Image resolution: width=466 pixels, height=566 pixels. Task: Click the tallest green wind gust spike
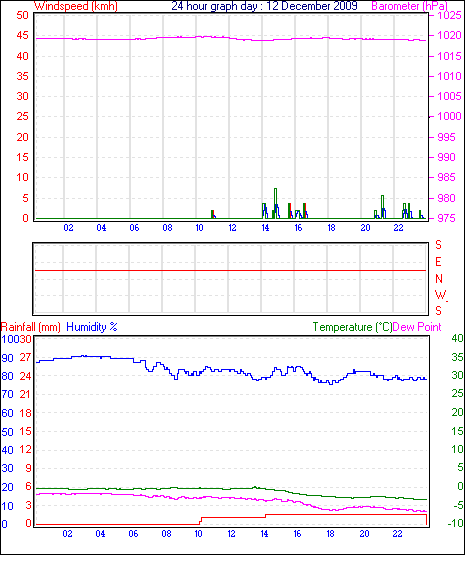tap(275, 203)
